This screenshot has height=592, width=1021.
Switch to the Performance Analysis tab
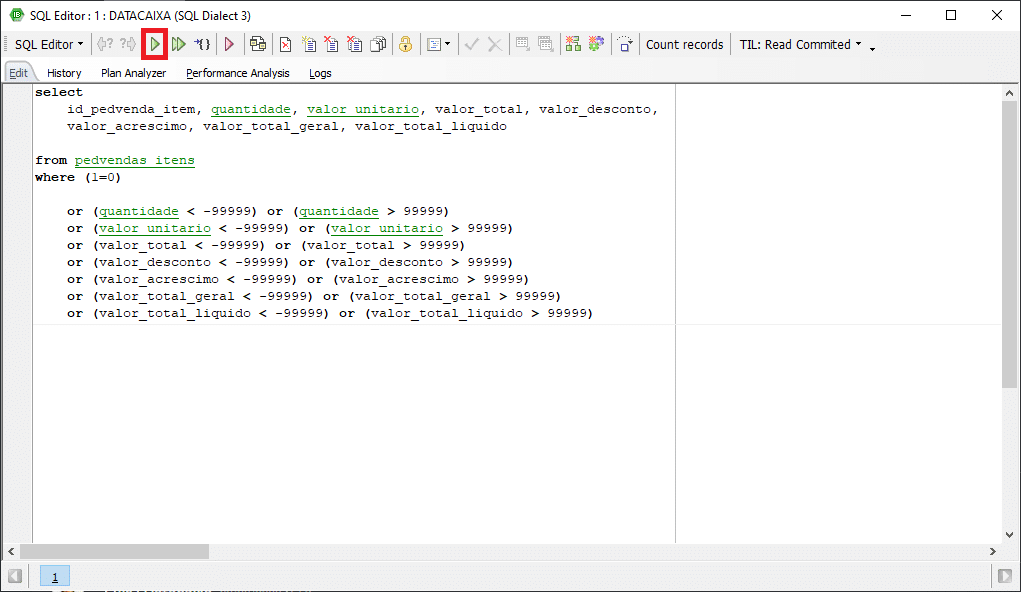(237, 73)
